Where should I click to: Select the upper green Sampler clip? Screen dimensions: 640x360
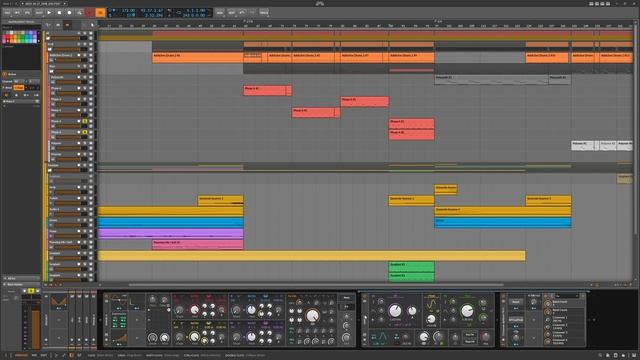[x=411, y=267]
